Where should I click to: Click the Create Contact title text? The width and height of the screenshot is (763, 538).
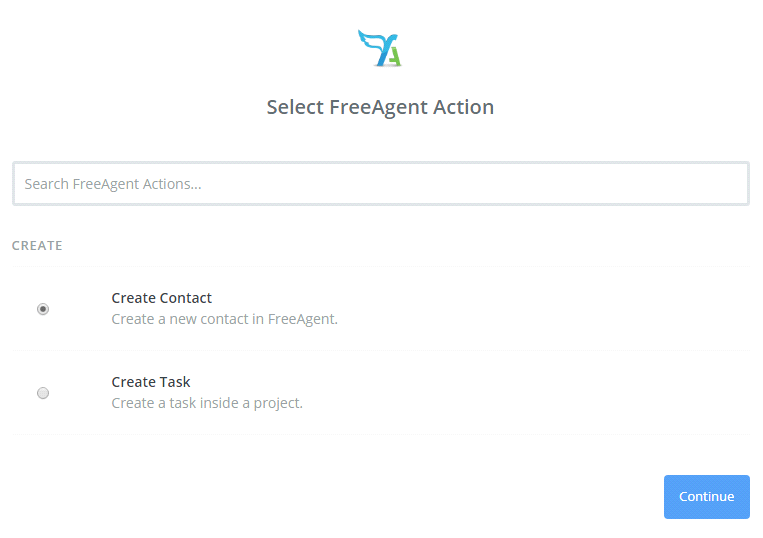[x=162, y=298]
